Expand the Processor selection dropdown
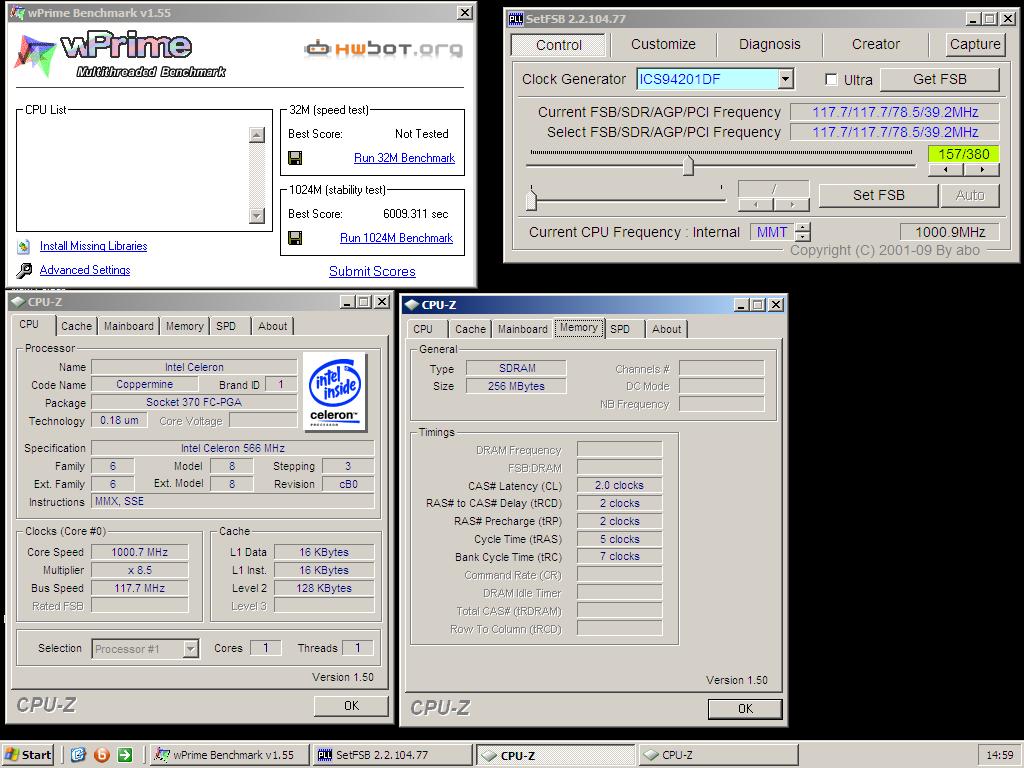 (x=190, y=648)
